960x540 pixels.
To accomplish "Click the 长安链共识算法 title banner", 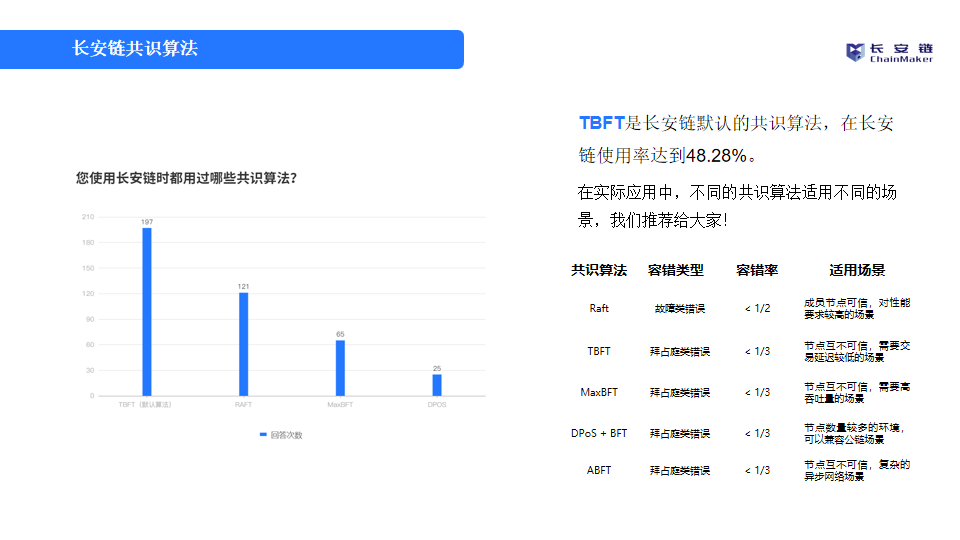I will click(231, 49).
